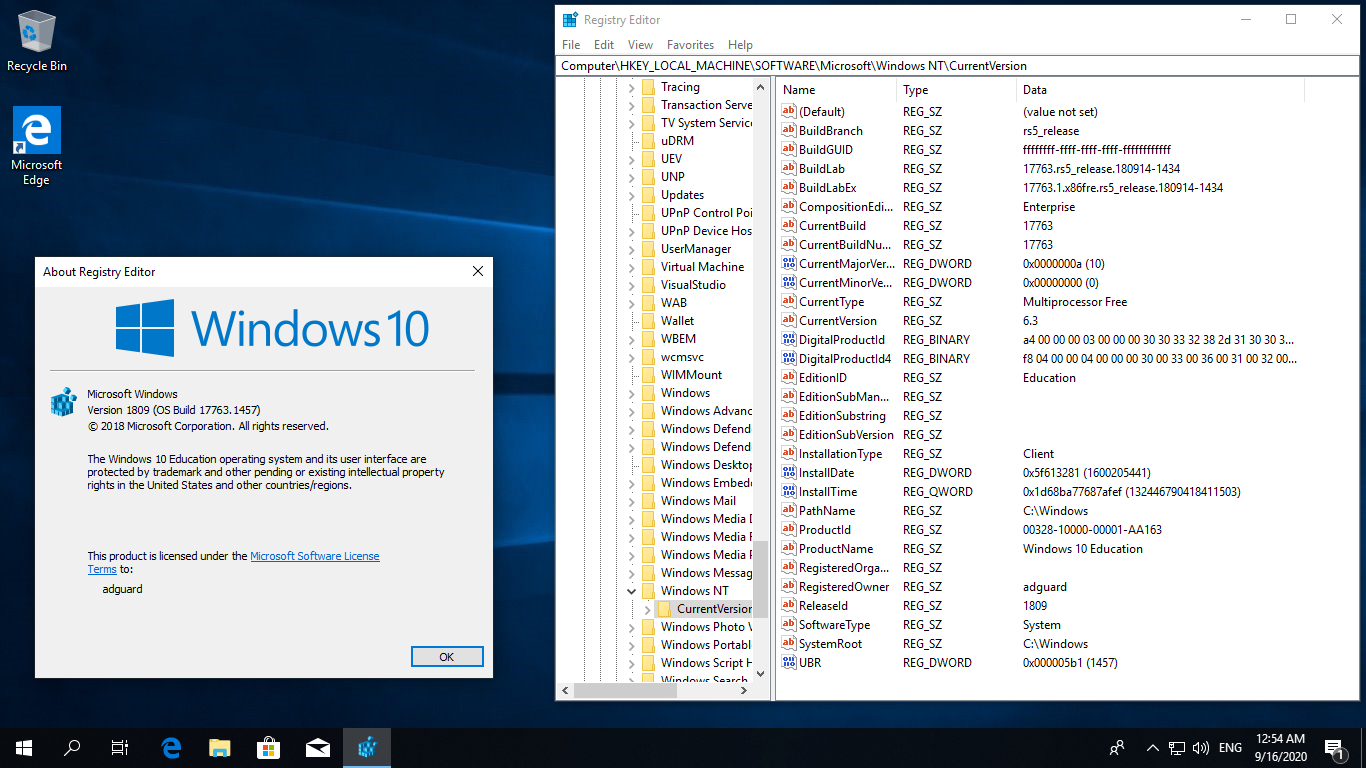Open the People icon in system tray
This screenshot has width=1366, height=768.
(x=1117, y=747)
